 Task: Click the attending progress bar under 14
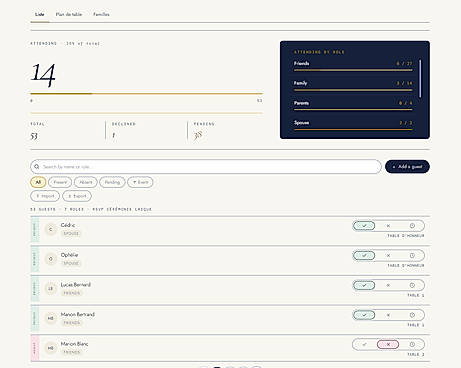tap(146, 94)
